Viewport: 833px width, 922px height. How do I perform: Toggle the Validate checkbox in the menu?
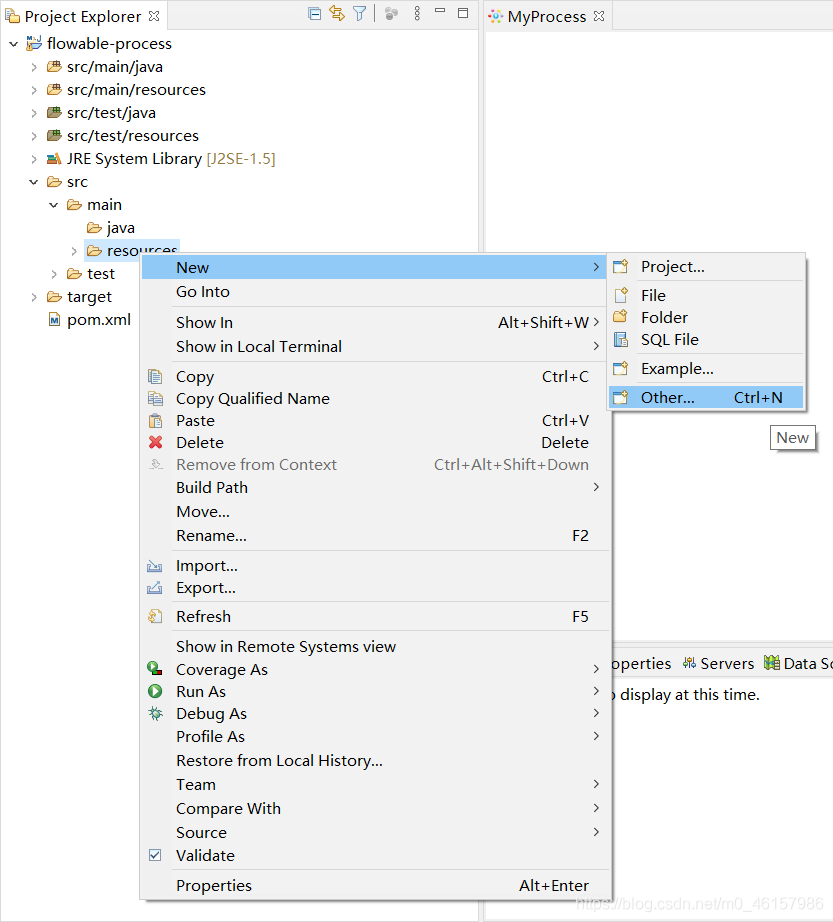tap(155, 855)
